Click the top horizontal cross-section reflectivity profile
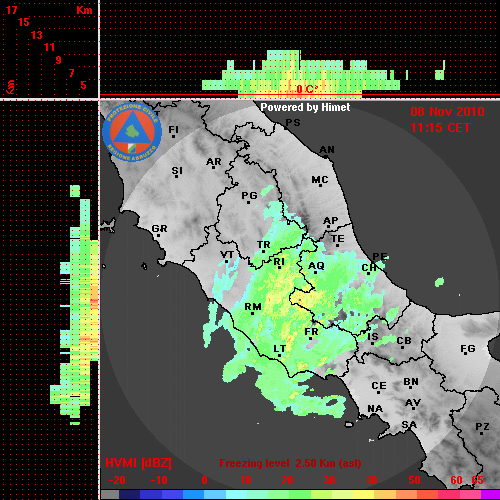500x500 pixels. pos(300,73)
